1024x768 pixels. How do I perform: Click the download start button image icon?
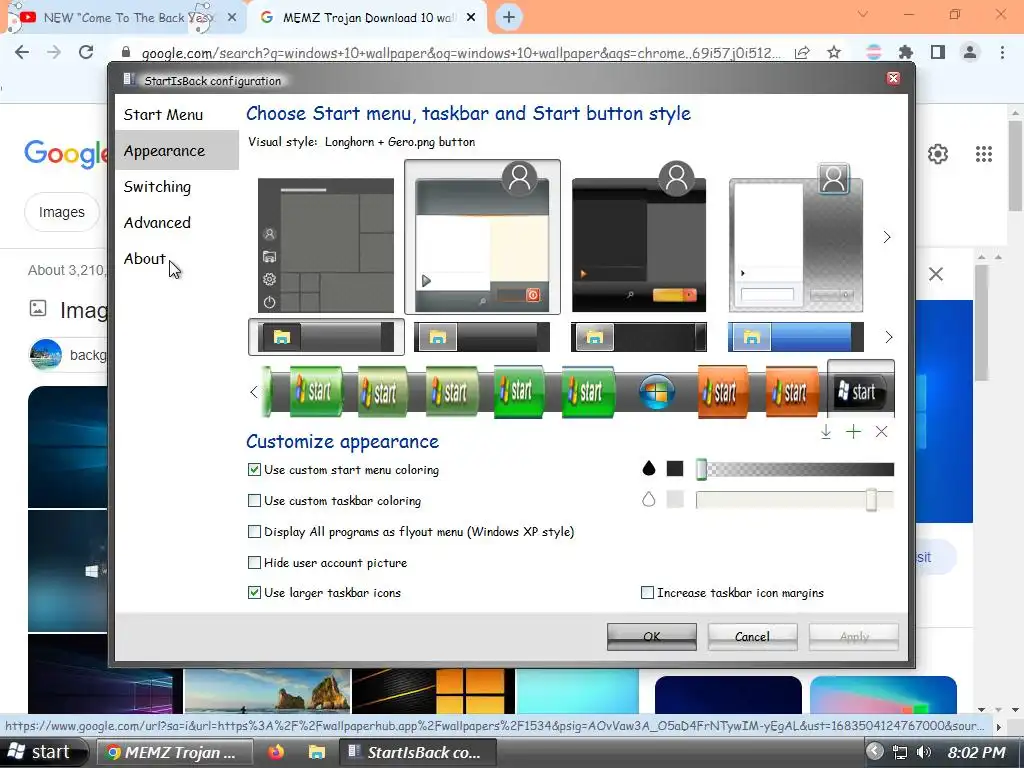click(x=825, y=432)
